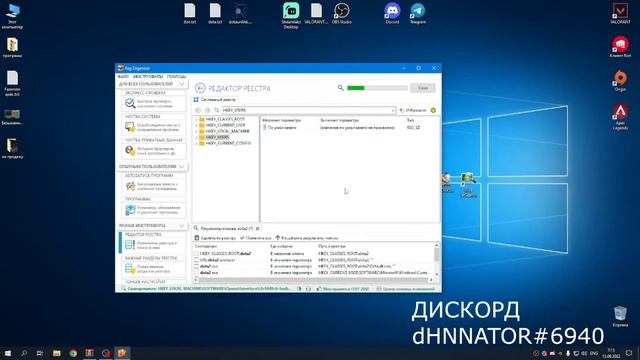Viewport: 640px width, 360px height.
Task: Open the Избранное favorites button
Action: point(413,110)
